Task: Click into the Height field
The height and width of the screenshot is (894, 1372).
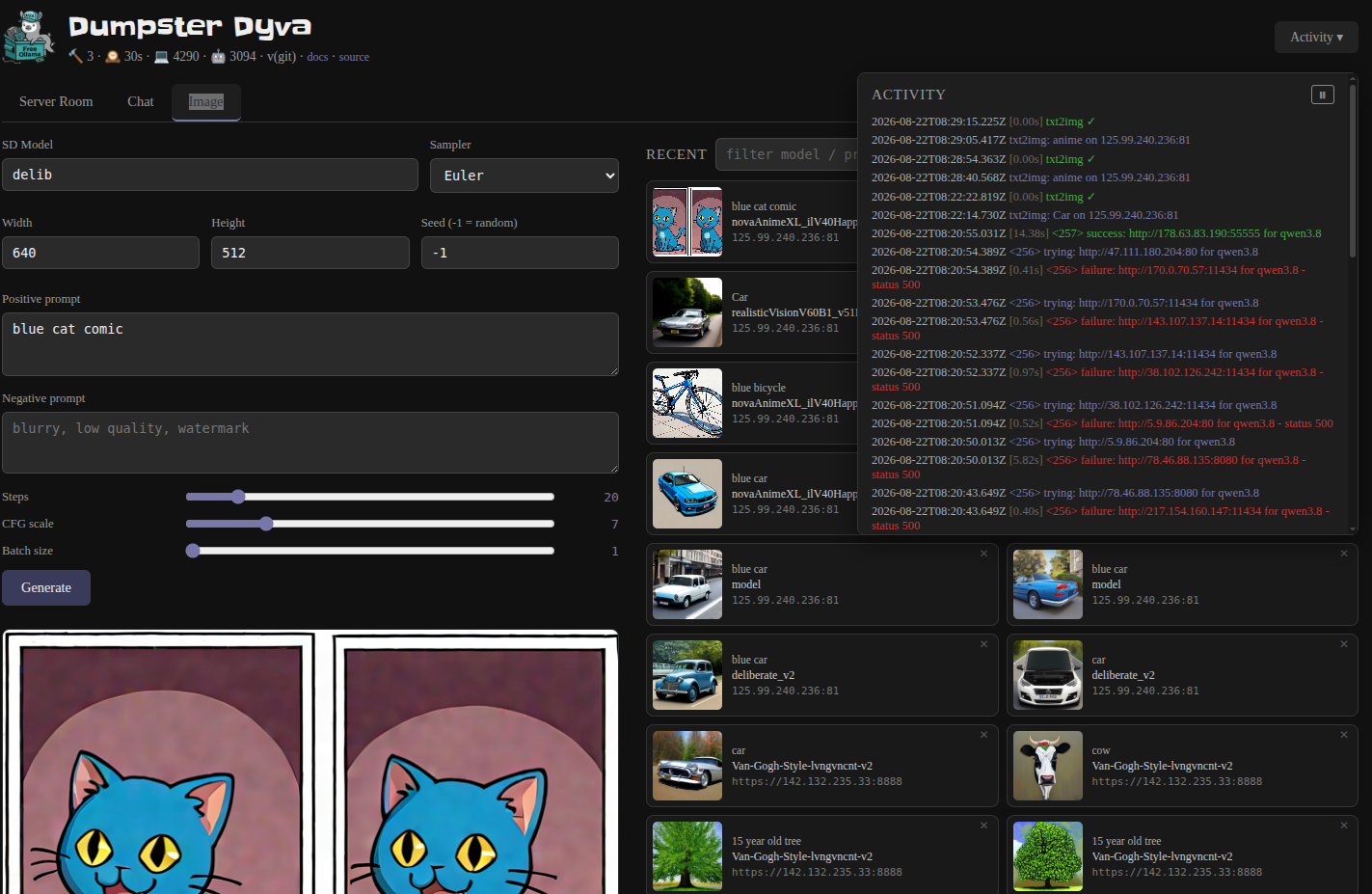Action: tap(310, 253)
